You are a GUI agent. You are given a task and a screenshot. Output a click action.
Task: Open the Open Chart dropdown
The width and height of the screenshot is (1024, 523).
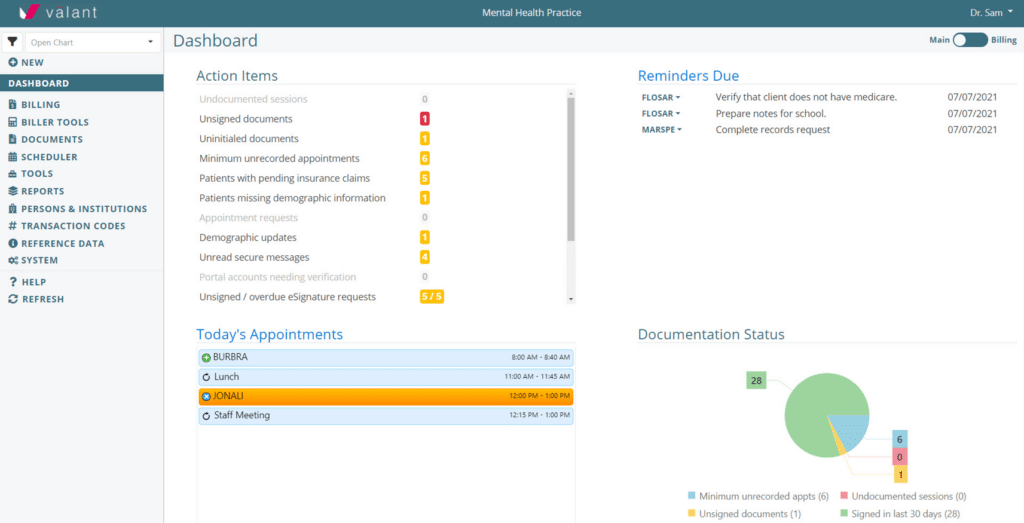pos(93,42)
